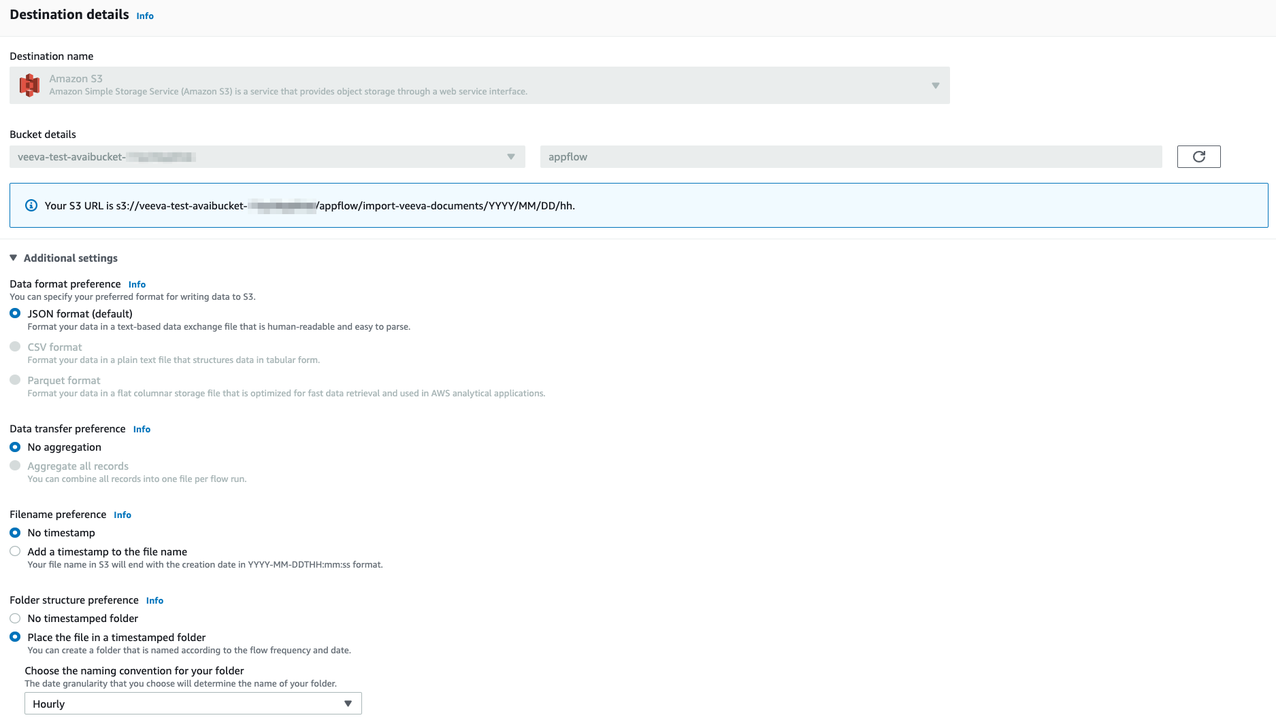
Task: Select the Parquet format option
Action: click(x=15, y=380)
